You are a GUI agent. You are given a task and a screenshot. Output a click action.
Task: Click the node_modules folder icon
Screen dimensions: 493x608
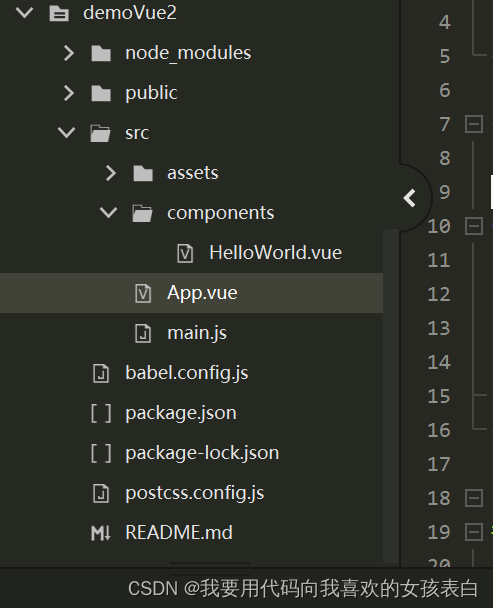click(x=101, y=53)
